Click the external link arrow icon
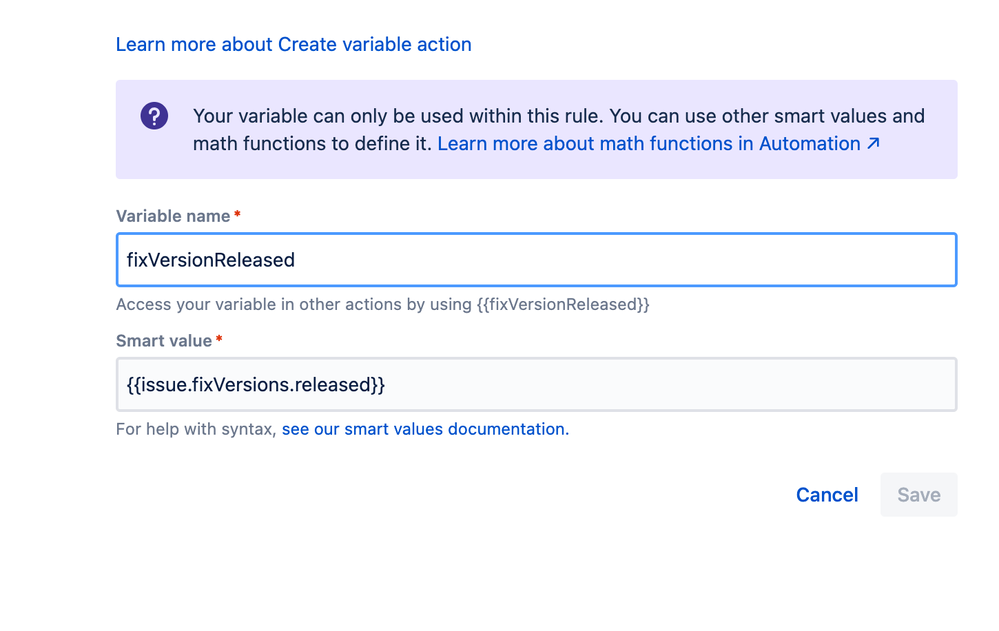Image resolution: width=999 pixels, height=631 pixels. click(x=873, y=144)
